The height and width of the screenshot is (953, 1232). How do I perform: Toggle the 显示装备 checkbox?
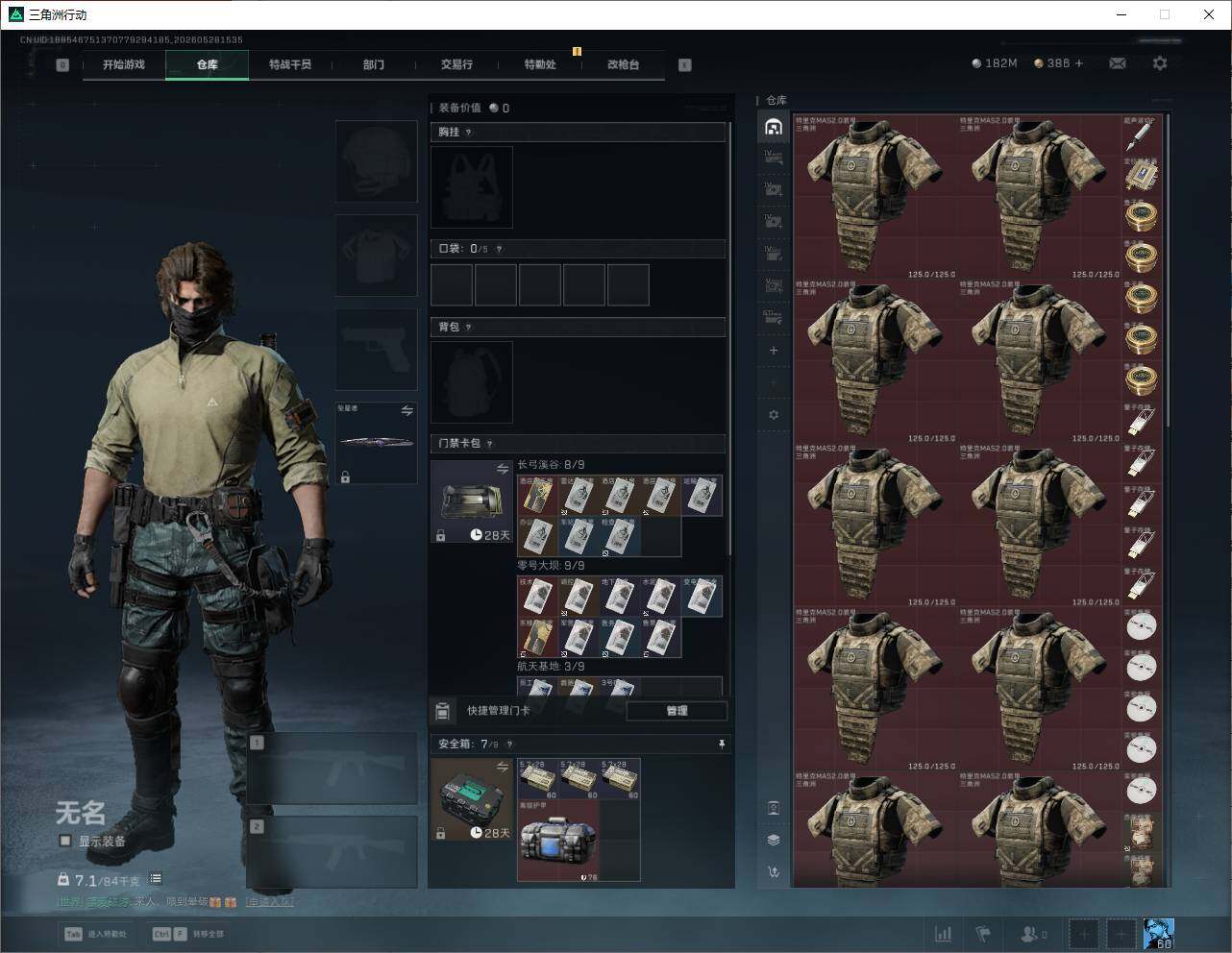65,841
